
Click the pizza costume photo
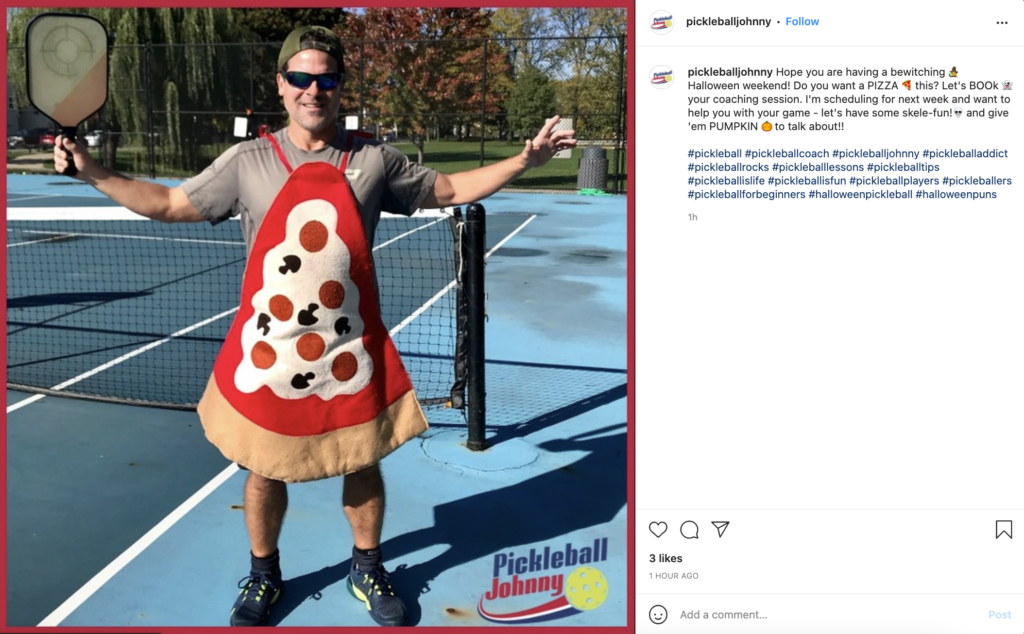click(317, 317)
